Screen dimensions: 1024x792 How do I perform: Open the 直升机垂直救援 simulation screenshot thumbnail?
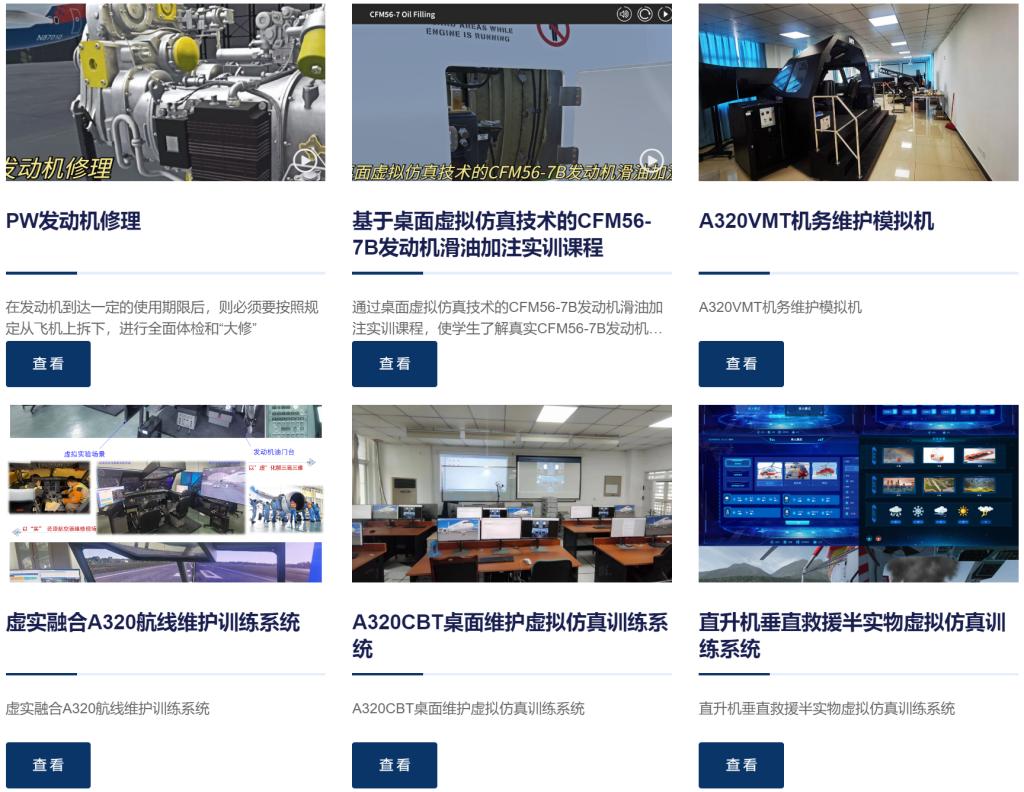pyautogui.click(x=858, y=494)
